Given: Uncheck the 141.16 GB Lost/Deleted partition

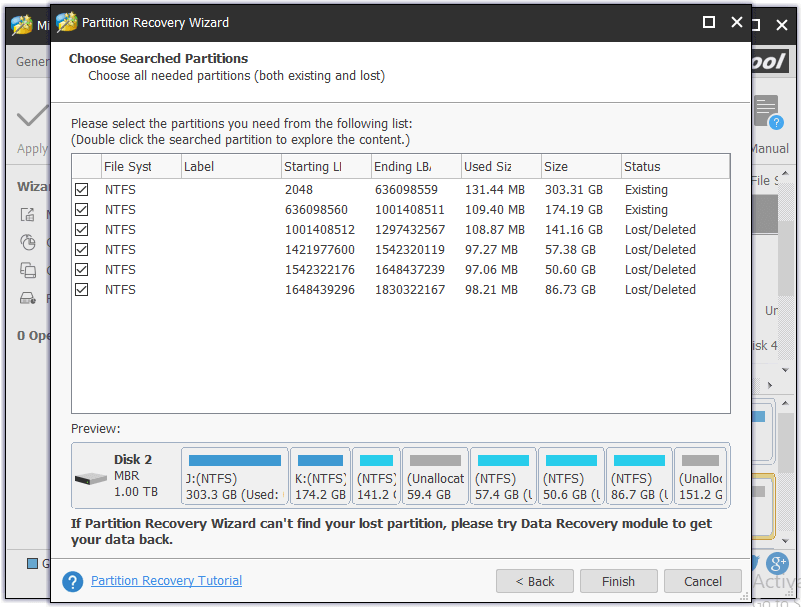Looking at the screenshot, I should pyautogui.click(x=81, y=229).
